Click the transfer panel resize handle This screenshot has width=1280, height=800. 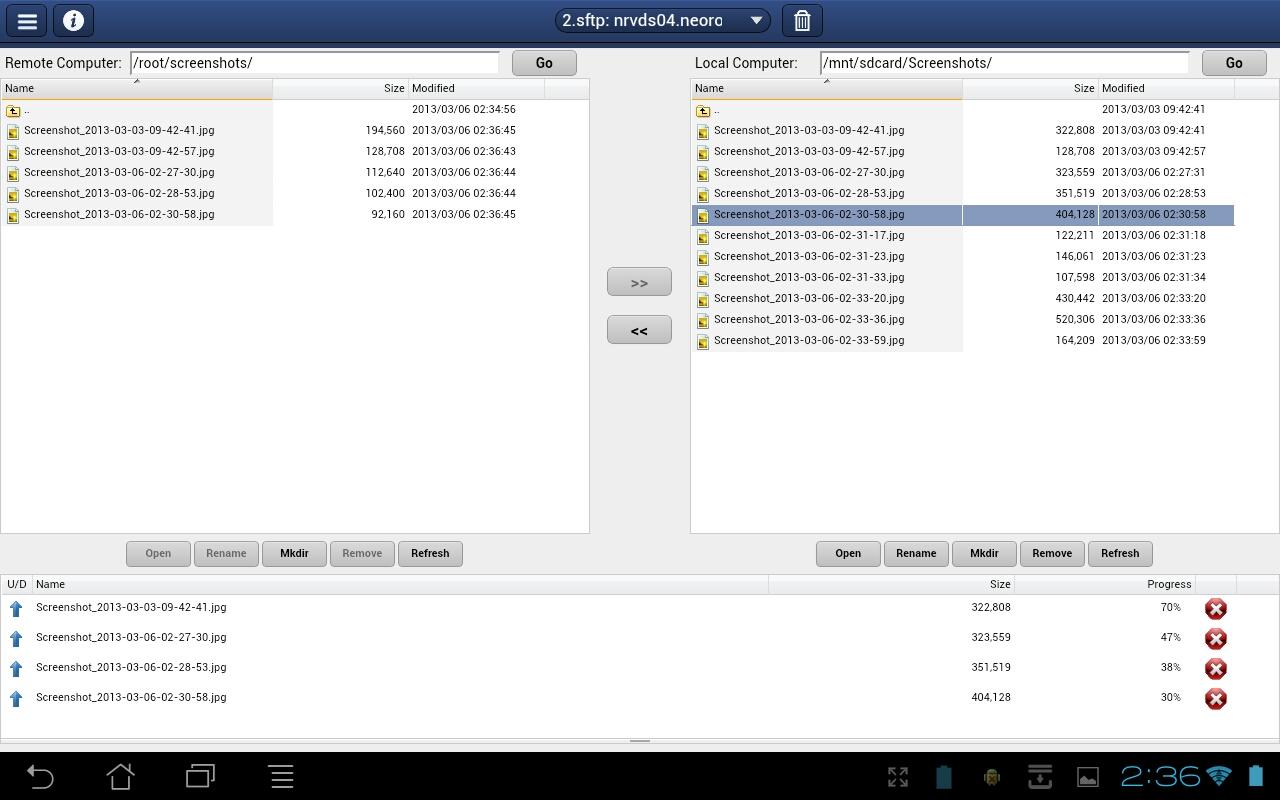tap(640, 741)
